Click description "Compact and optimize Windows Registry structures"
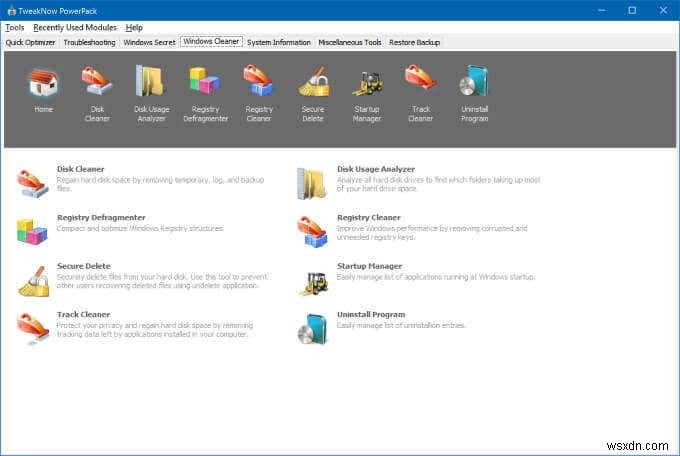 [x=140, y=228]
